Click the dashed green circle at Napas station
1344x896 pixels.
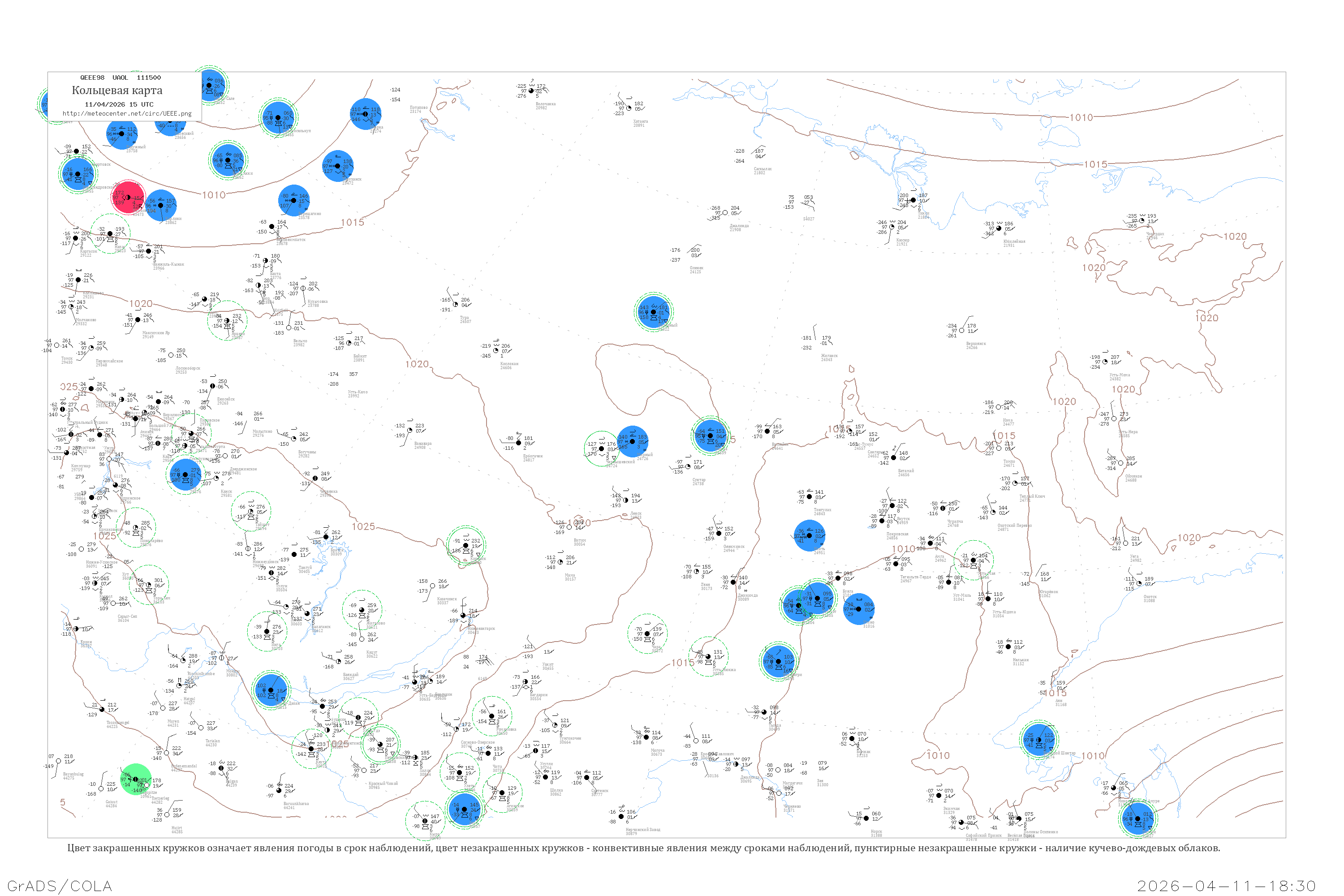point(110,234)
